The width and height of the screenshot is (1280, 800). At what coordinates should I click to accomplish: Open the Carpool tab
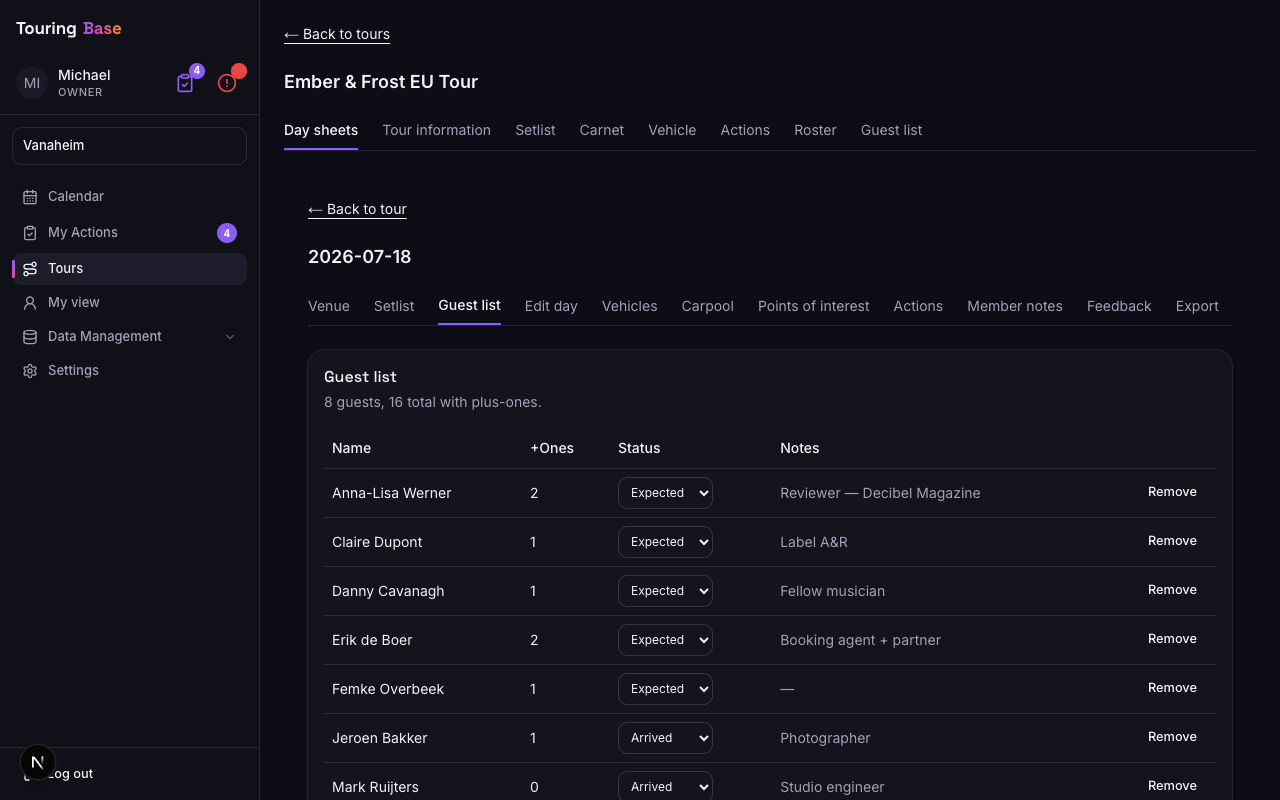[x=707, y=306]
